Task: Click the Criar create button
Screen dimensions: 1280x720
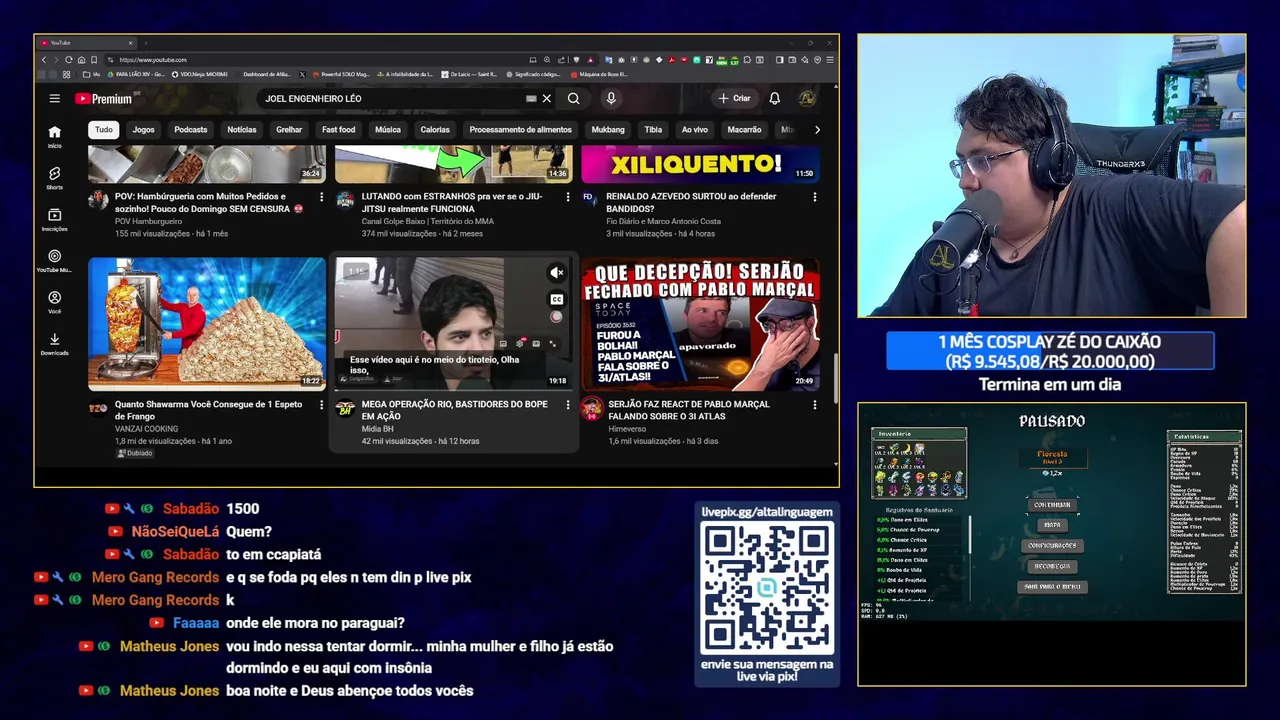Action: (x=734, y=98)
